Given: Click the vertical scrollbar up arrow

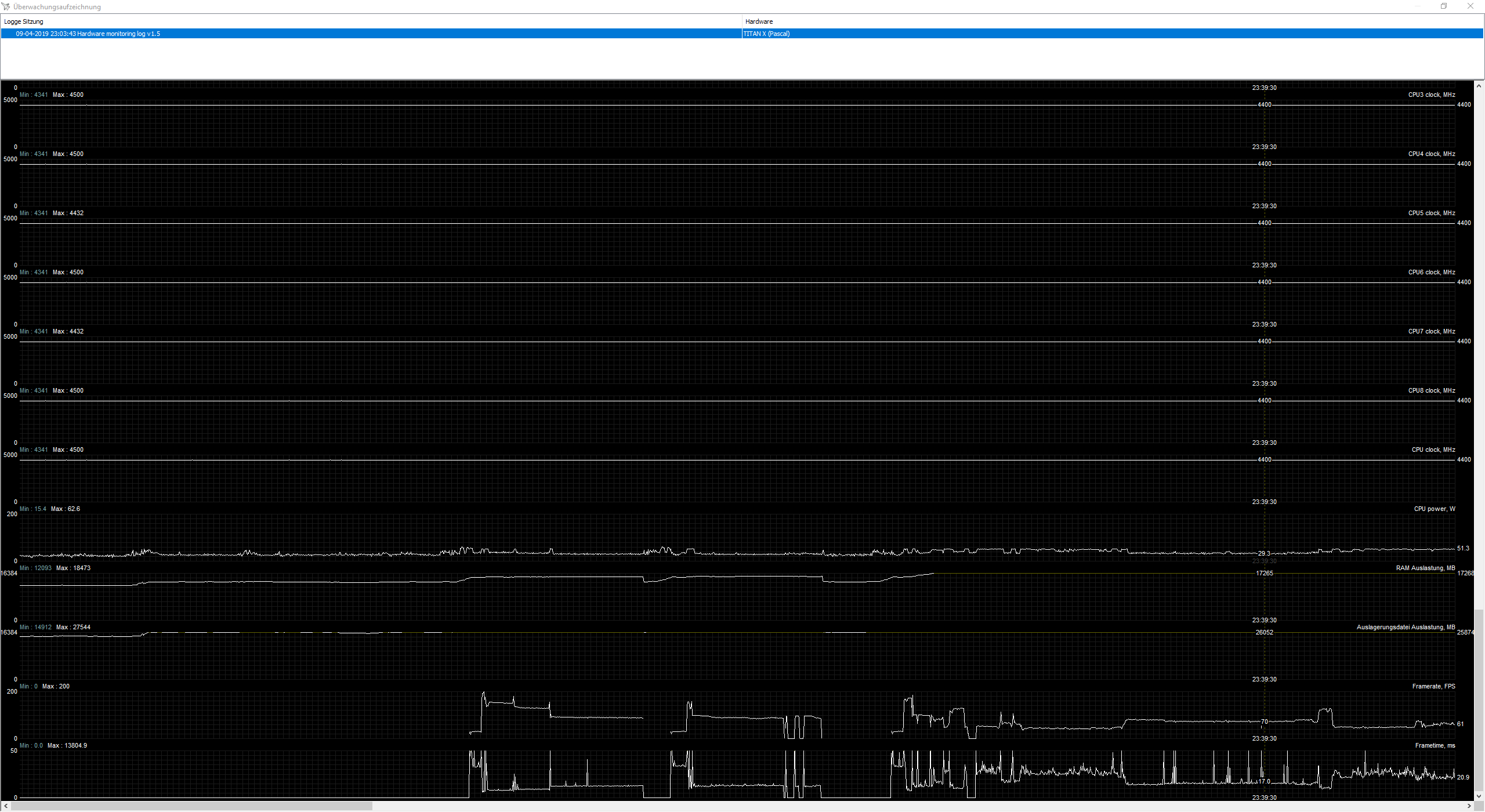Looking at the screenshot, I should pyautogui.click(x=1479, y=86).
